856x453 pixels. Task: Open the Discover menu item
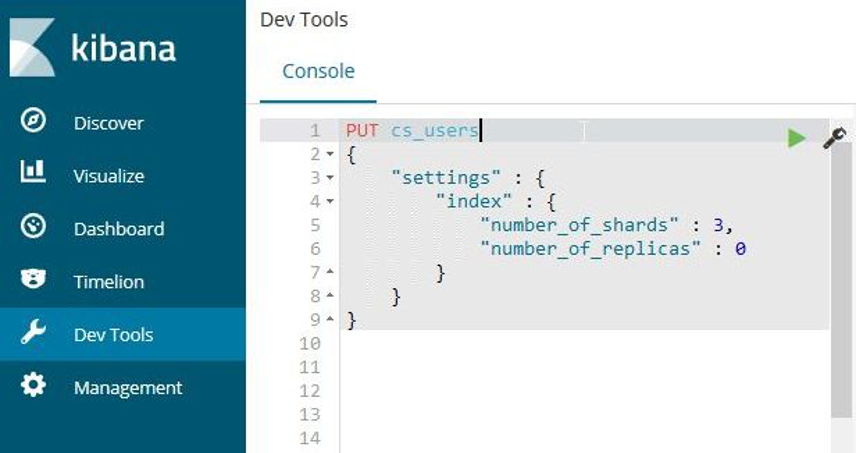[x=108, y=123]
